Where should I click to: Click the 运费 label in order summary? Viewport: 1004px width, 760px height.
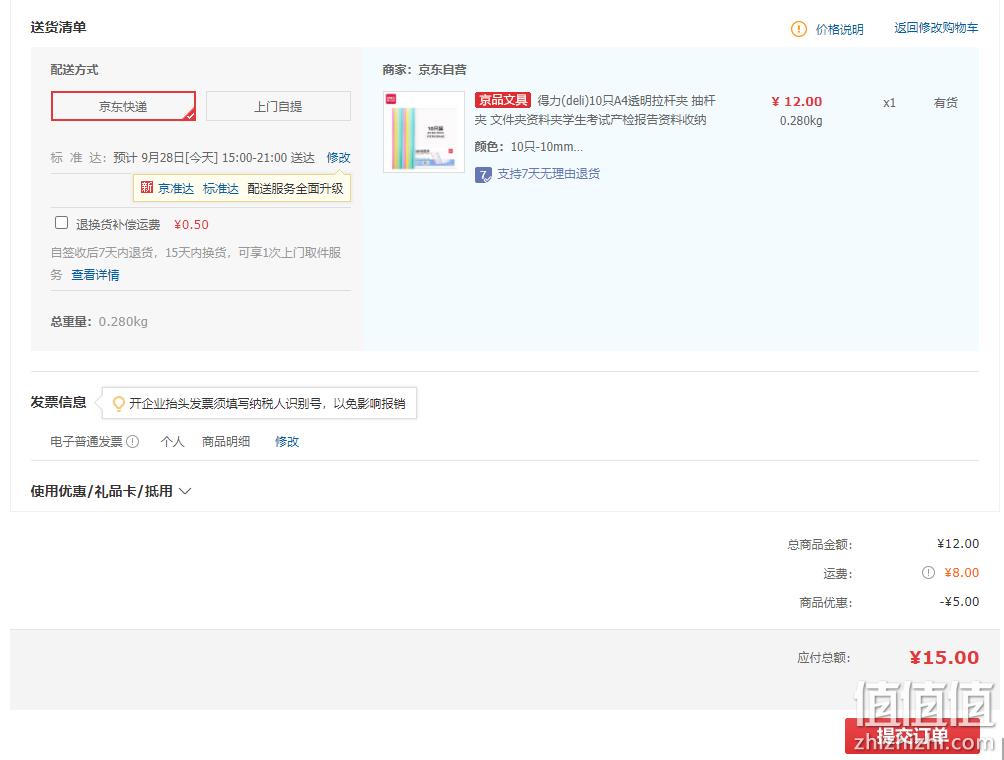coord(838,574)
